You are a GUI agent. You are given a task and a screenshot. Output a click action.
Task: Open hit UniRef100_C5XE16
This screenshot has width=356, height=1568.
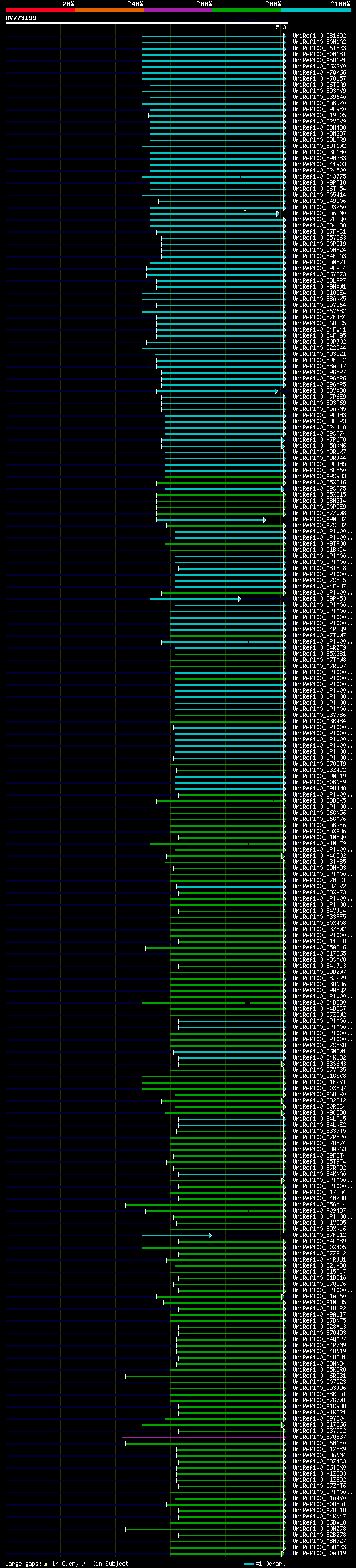coord(319,483)
